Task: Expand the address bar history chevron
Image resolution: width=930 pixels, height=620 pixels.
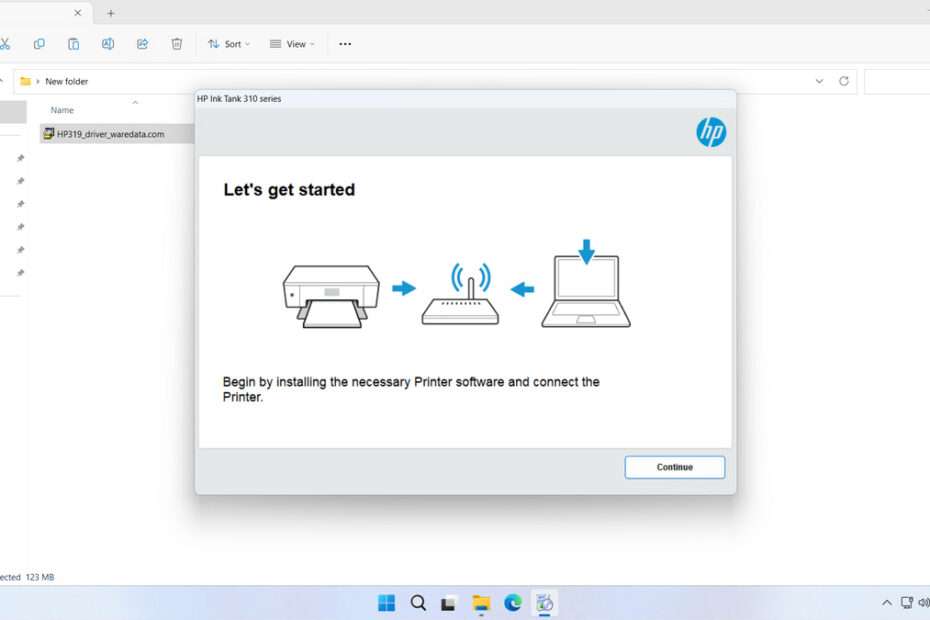Action: point(819,81)
